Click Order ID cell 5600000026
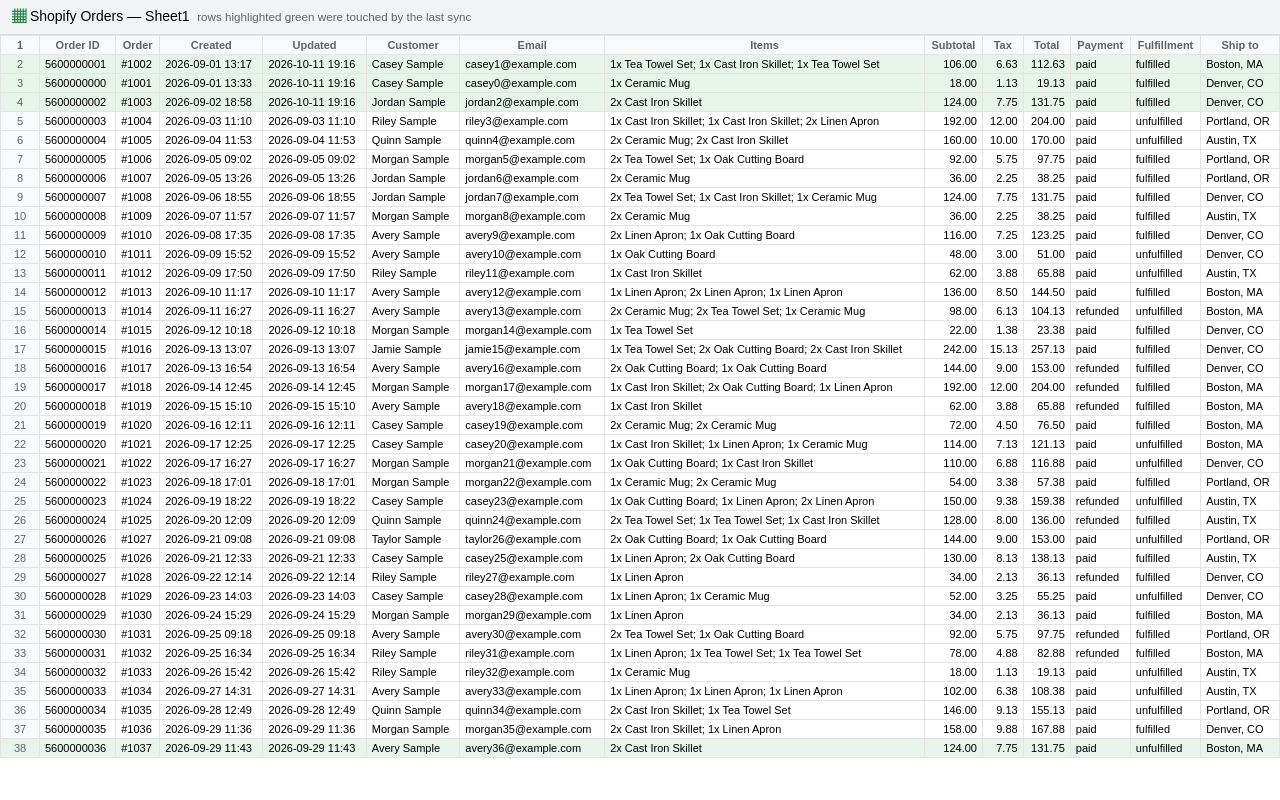1280x800 pixels. pyautogui.click(x=77, y=539)
